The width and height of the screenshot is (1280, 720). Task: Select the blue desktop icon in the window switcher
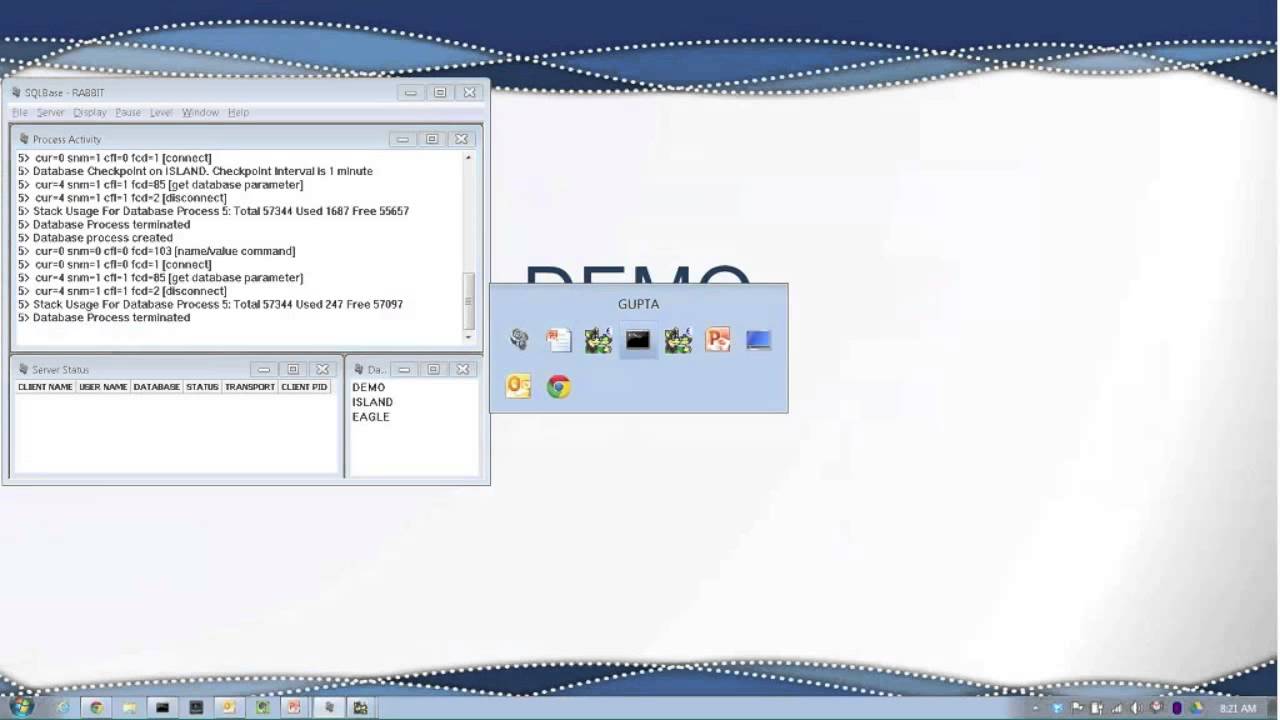pos(758,340)
